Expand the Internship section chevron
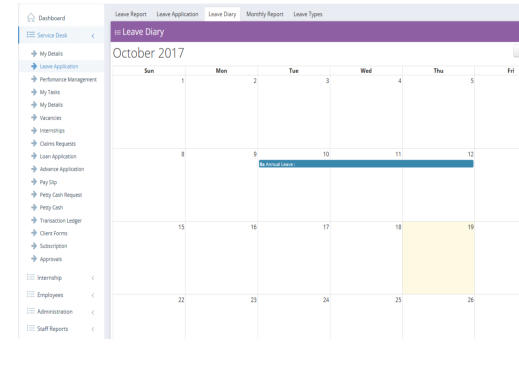The width and height of the screenshot is (519, 367). click(x=93, y=278)
